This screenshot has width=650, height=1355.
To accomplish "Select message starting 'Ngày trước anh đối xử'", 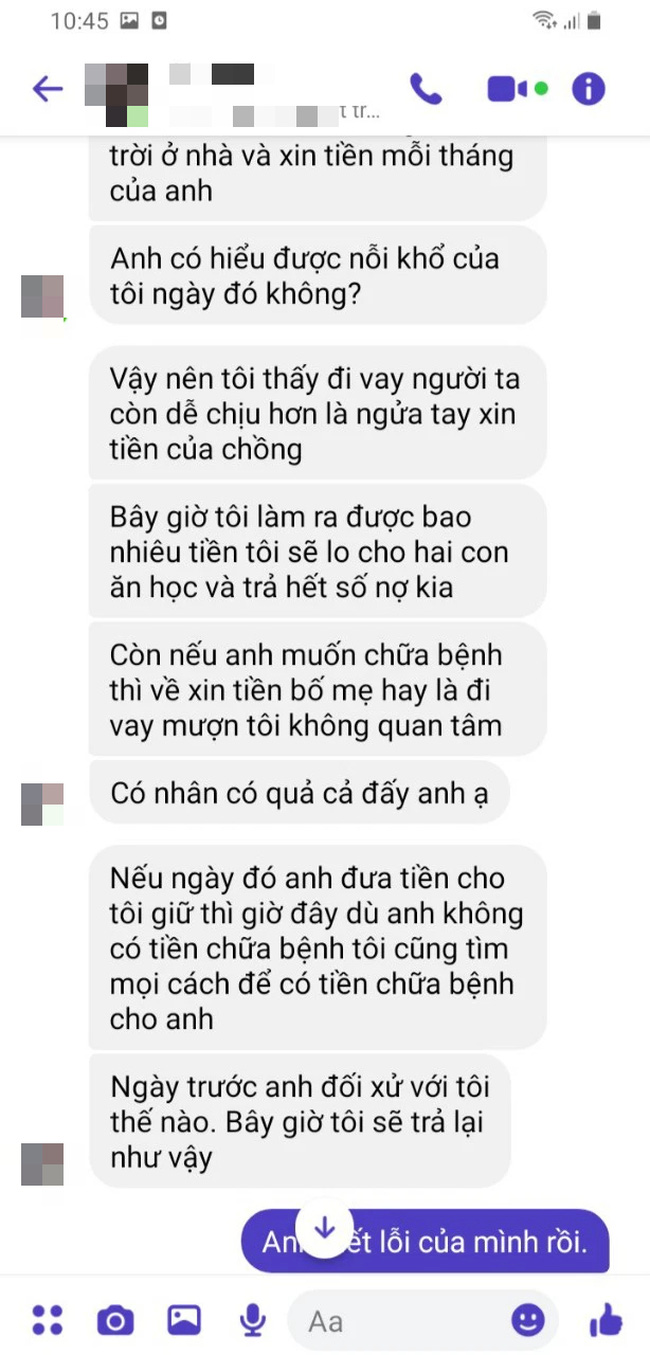I will point(300,1122).
